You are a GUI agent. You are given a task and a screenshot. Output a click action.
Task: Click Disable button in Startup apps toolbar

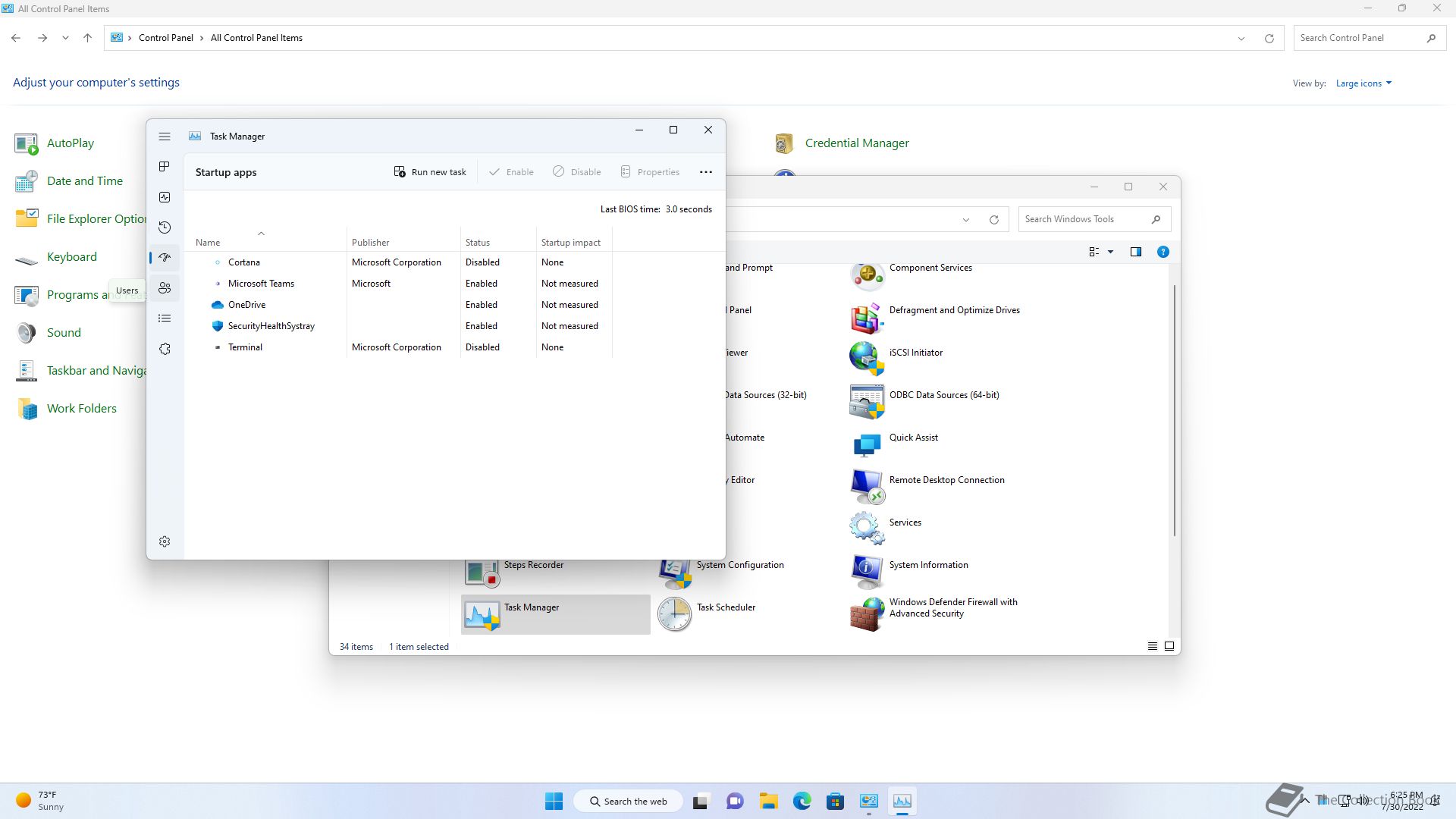pyautogui.click(x=577, y=172)
